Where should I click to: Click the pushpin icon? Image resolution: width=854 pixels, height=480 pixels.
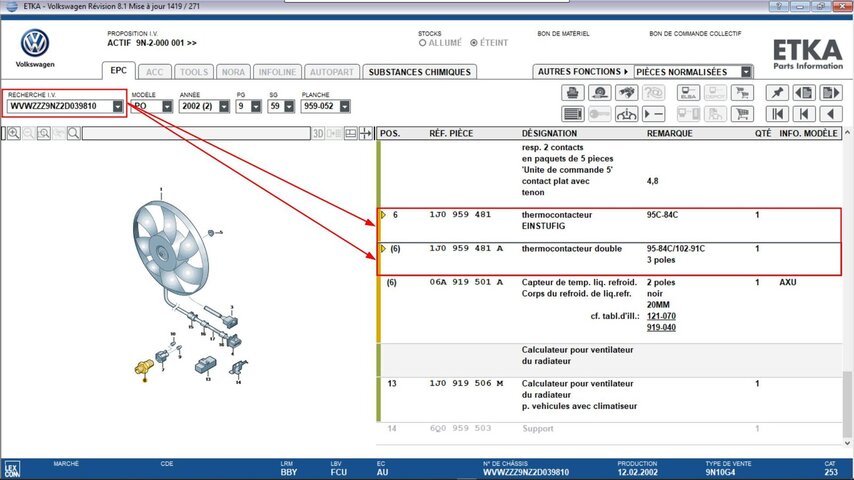coord(777,93)
